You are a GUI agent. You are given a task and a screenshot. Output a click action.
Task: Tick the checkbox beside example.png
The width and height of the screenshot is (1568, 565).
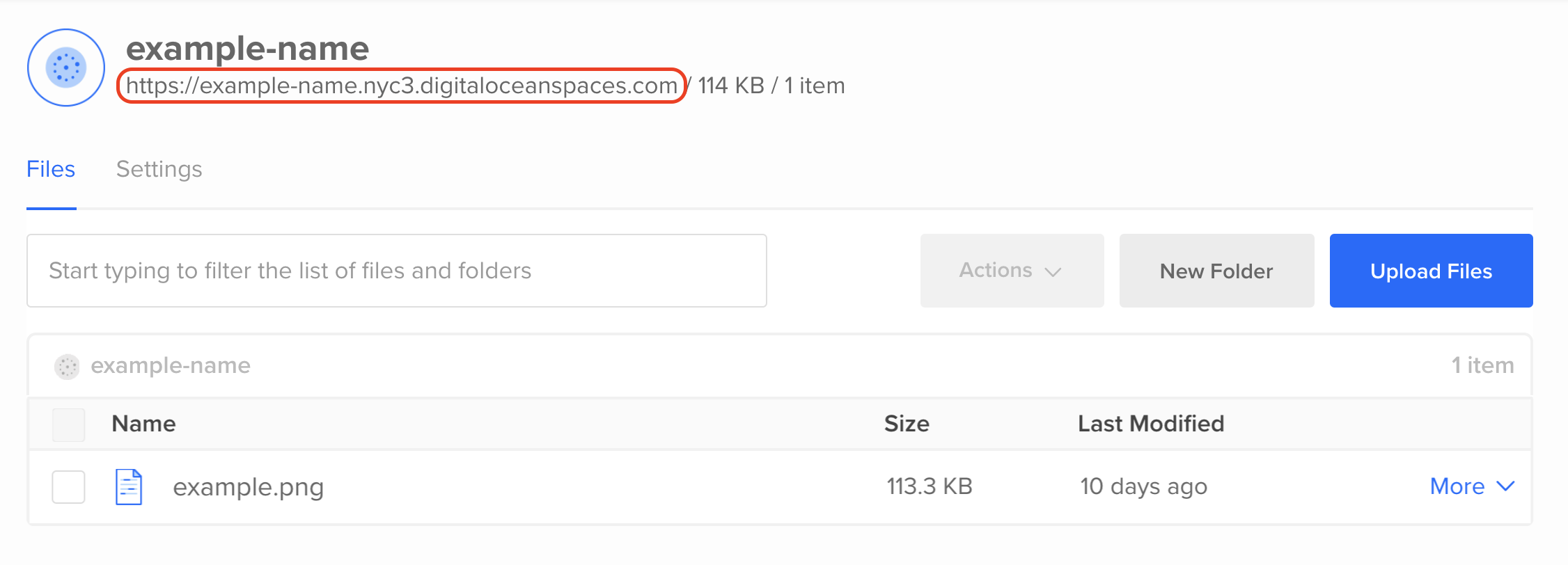68,486
